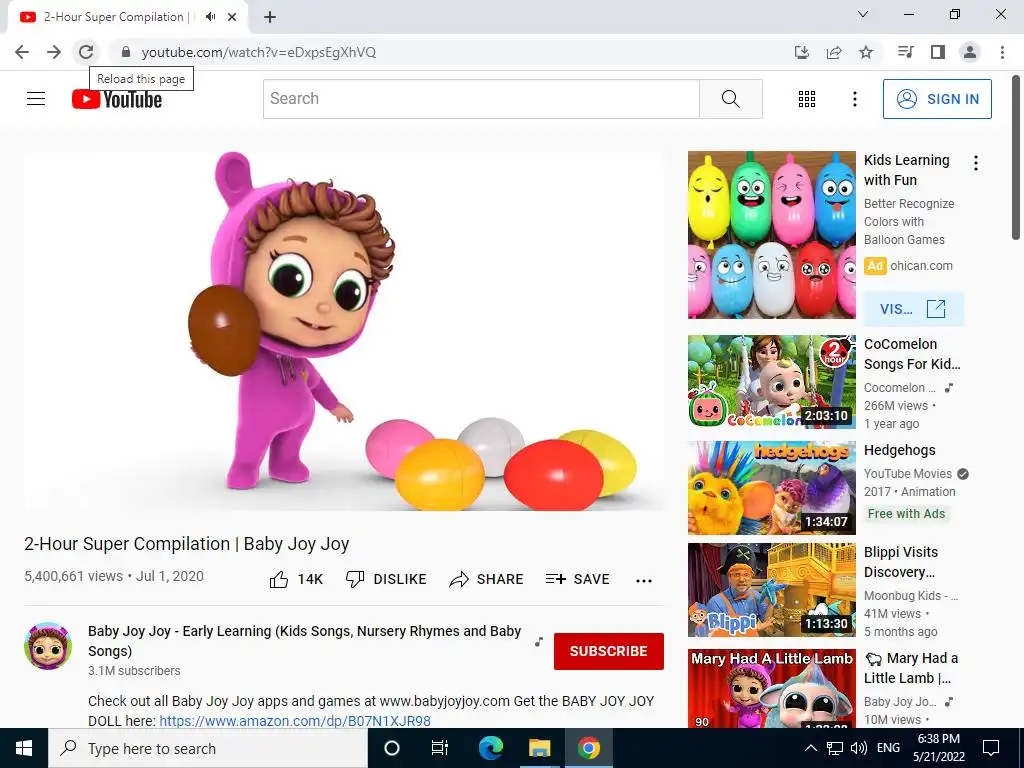Open the notification center icon
This screenshot has width=1024, height=768.
point(991,748)
